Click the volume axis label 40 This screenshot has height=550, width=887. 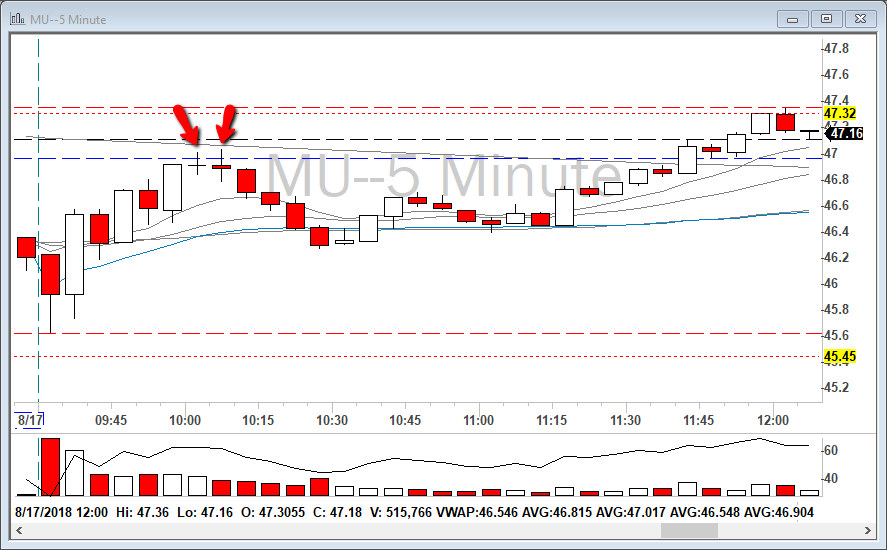(831, 479)
